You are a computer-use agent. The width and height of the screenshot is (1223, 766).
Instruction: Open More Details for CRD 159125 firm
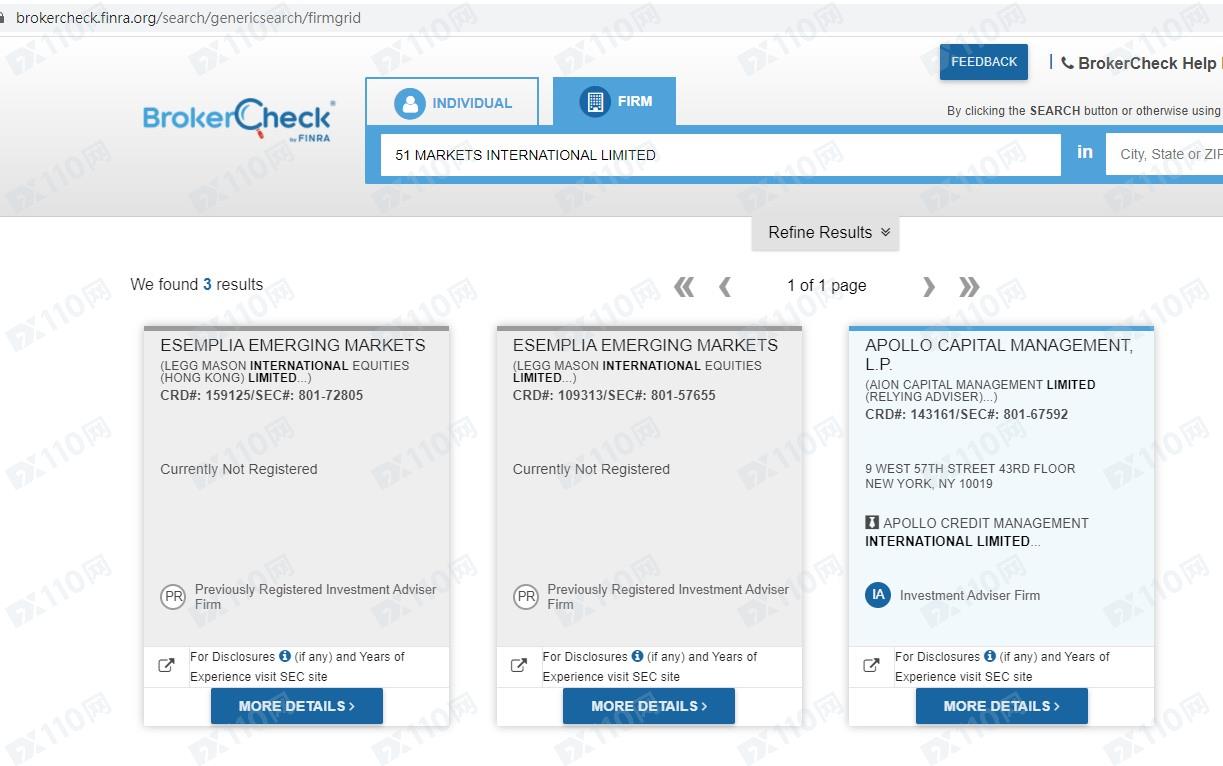point(296,706)
